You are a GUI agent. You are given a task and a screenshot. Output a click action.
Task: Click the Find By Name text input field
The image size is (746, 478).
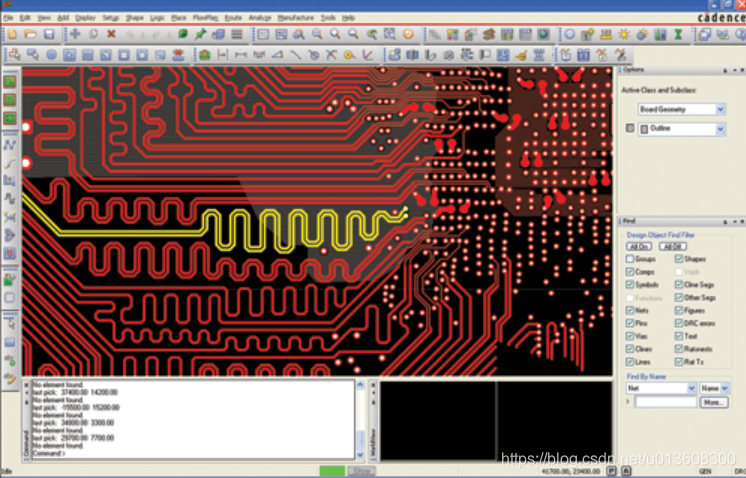[x=665, y=402]
